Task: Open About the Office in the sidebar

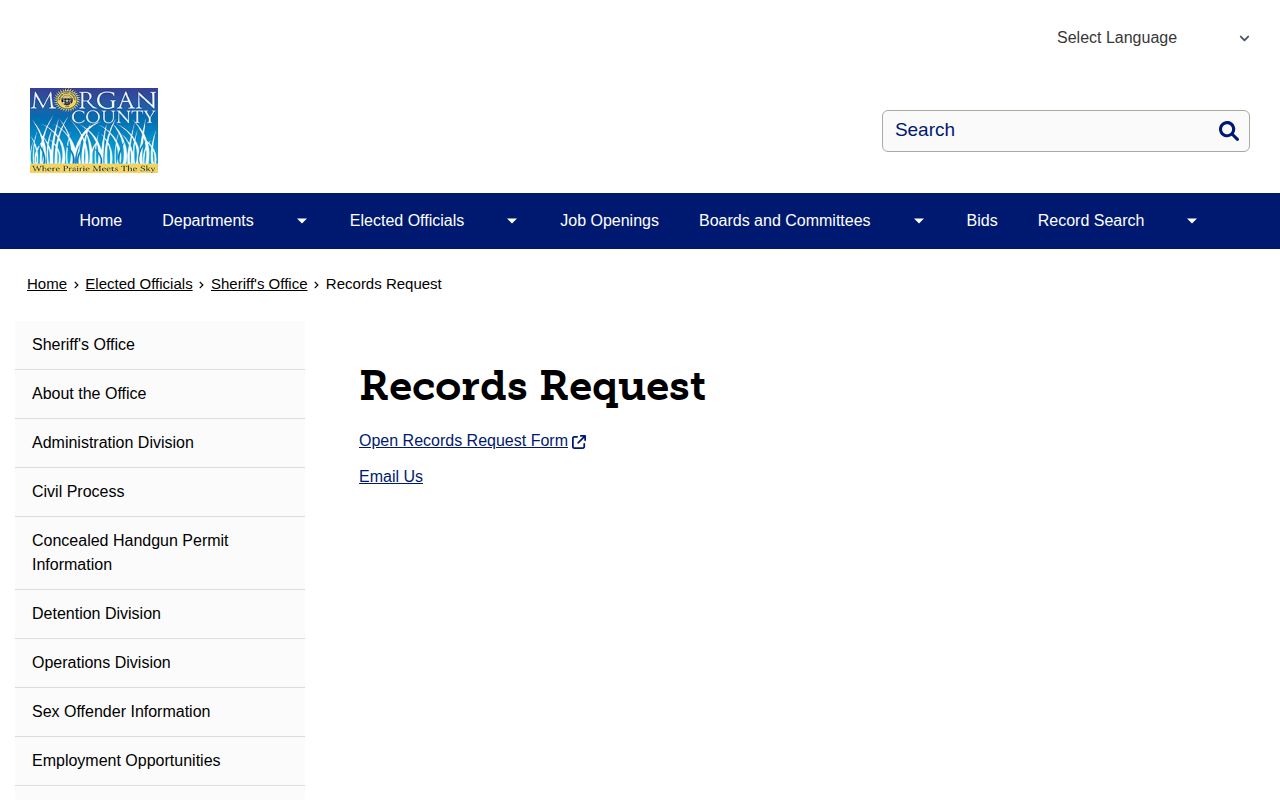Action: pos(160,394)
